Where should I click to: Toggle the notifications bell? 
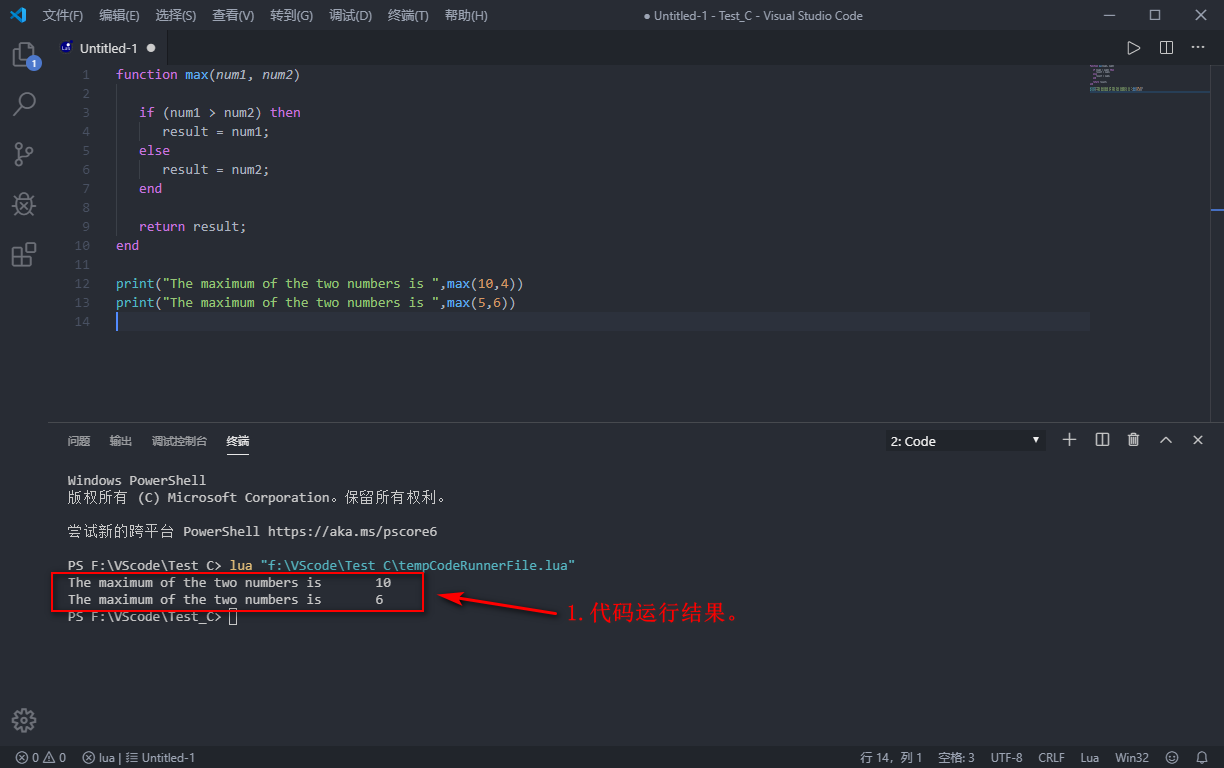(1202, 757)
